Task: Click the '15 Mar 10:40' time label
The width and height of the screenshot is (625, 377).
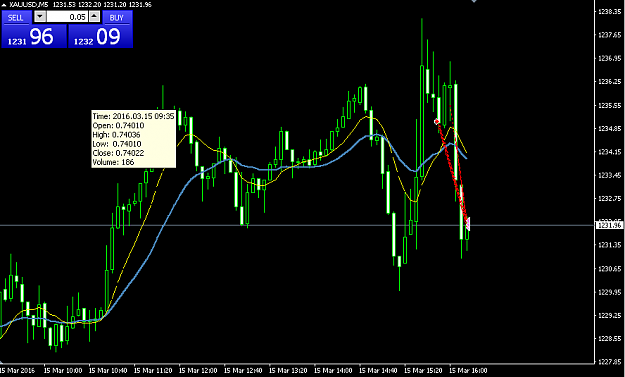Action: point(108,371)
